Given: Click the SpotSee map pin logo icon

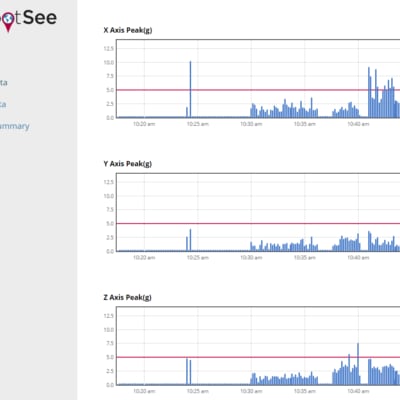Looking at the screenshot, I should click(7, 21).
